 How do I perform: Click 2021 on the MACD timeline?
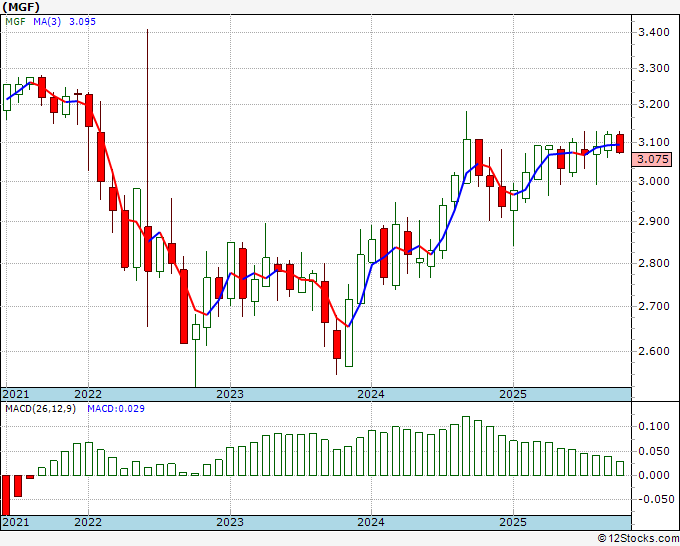click(16, 522)
